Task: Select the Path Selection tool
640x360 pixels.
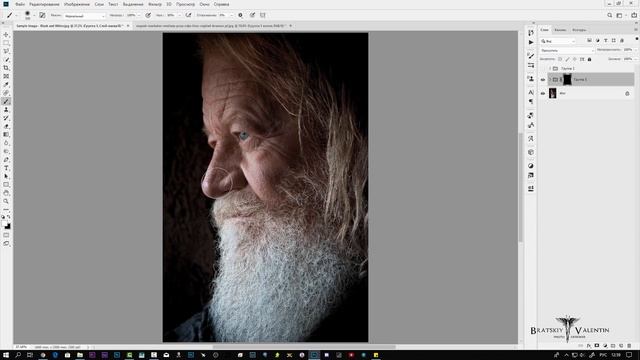Action: (6, 176)
